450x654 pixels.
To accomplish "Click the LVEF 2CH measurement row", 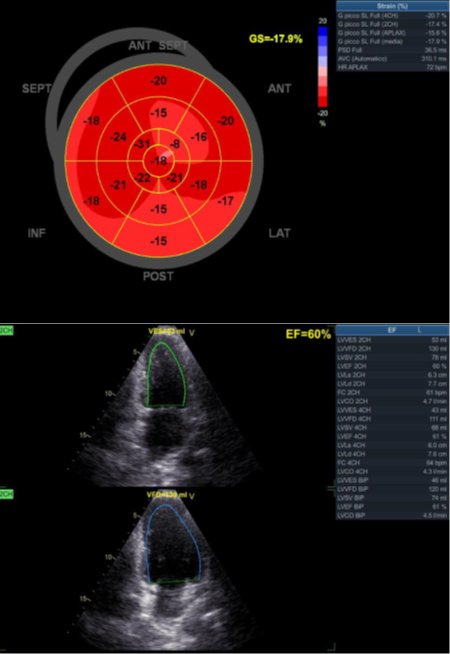I will click(x=392, y=366).
